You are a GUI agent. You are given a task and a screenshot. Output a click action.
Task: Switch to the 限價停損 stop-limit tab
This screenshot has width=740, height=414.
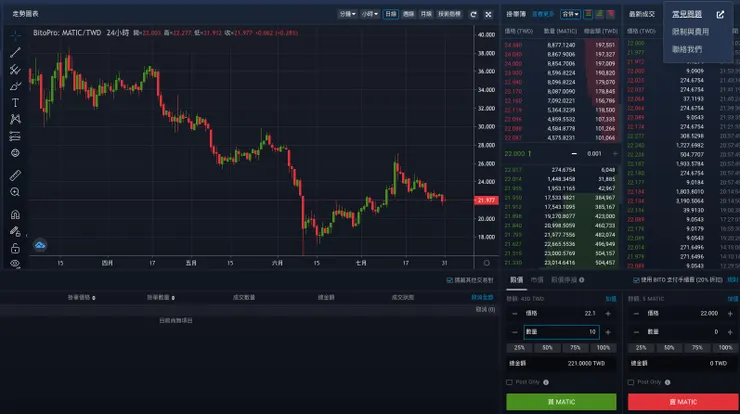pyautogui.click(x=564, y=280)
